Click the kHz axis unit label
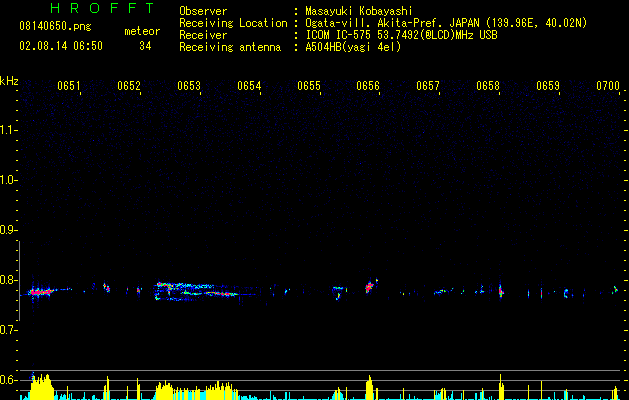The image size is (629, 400). [x=9, y=81]
